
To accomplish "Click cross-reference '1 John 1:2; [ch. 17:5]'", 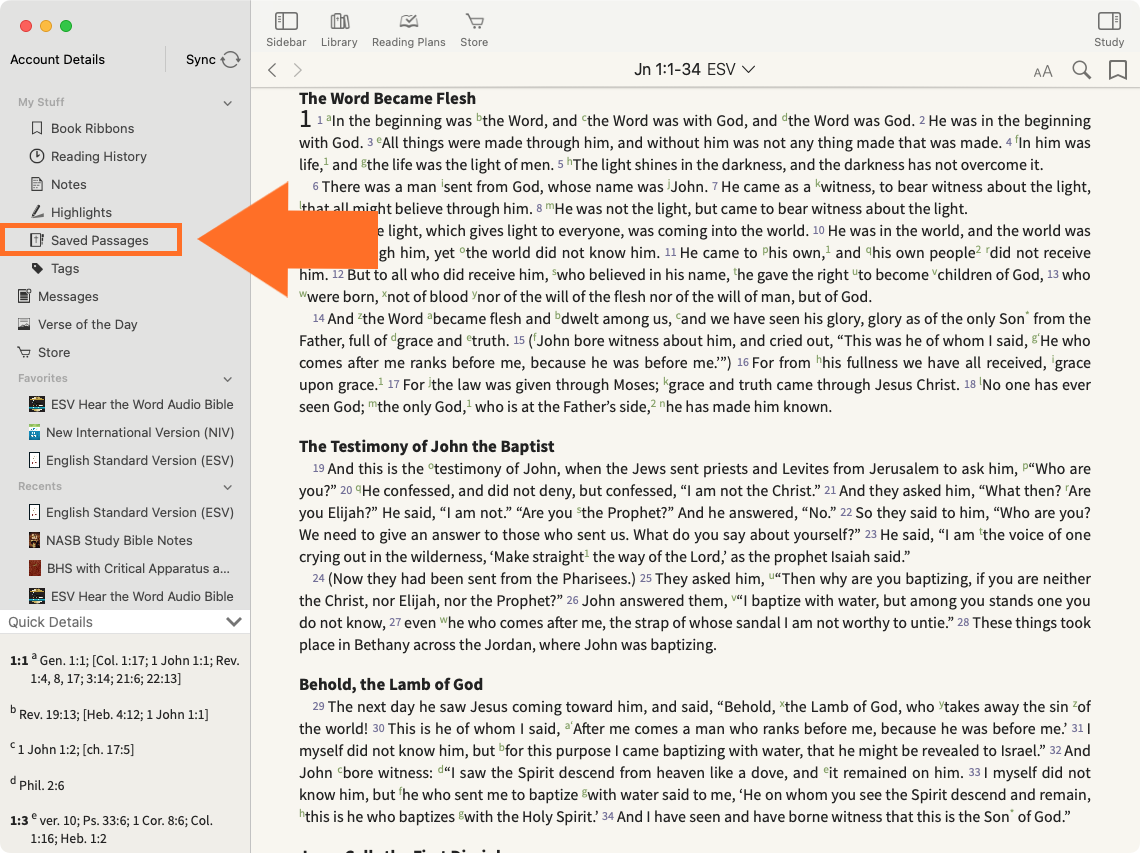I will pyautogui.click(x=76, y=750).
